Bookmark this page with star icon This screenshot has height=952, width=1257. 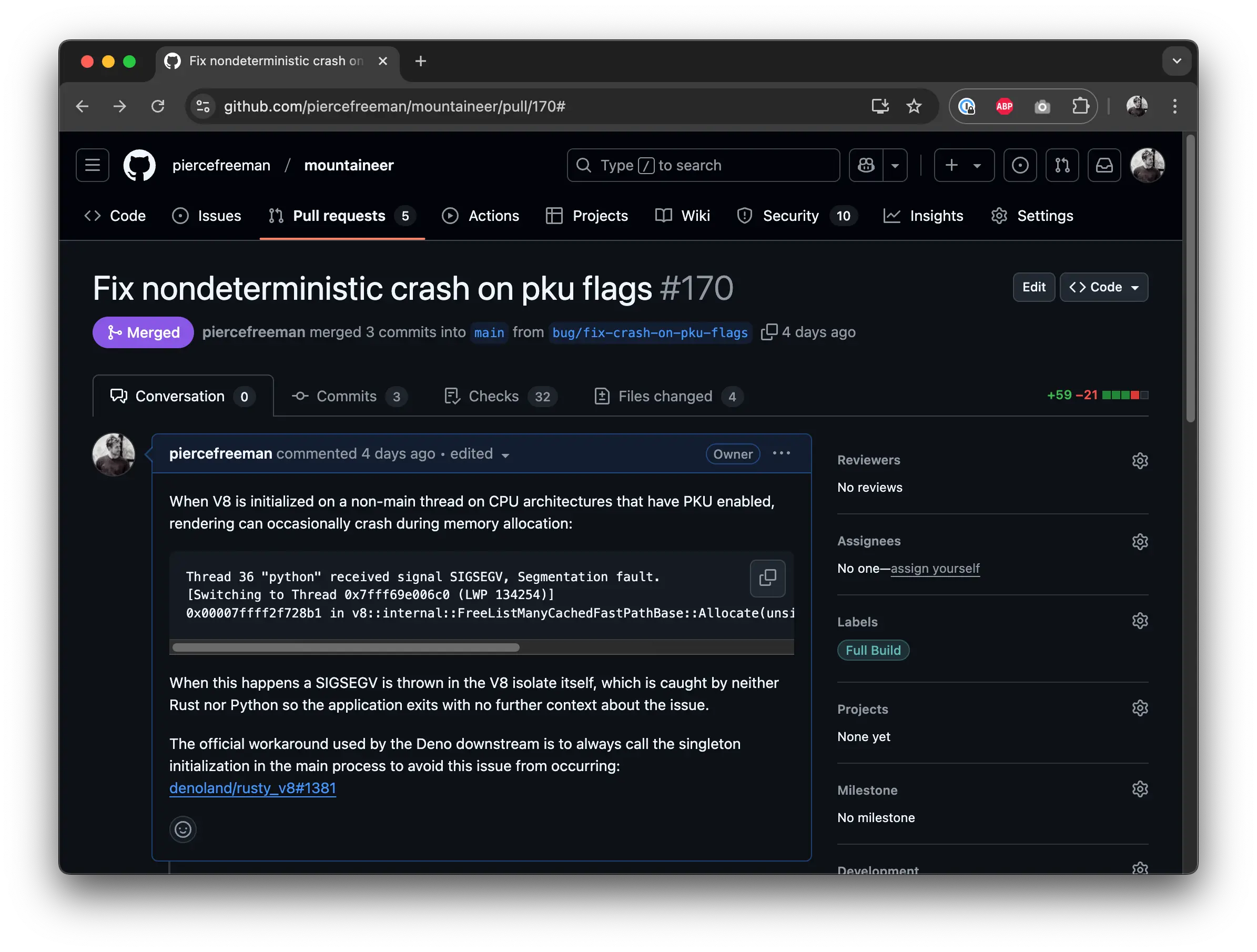[x=914, y=106]
